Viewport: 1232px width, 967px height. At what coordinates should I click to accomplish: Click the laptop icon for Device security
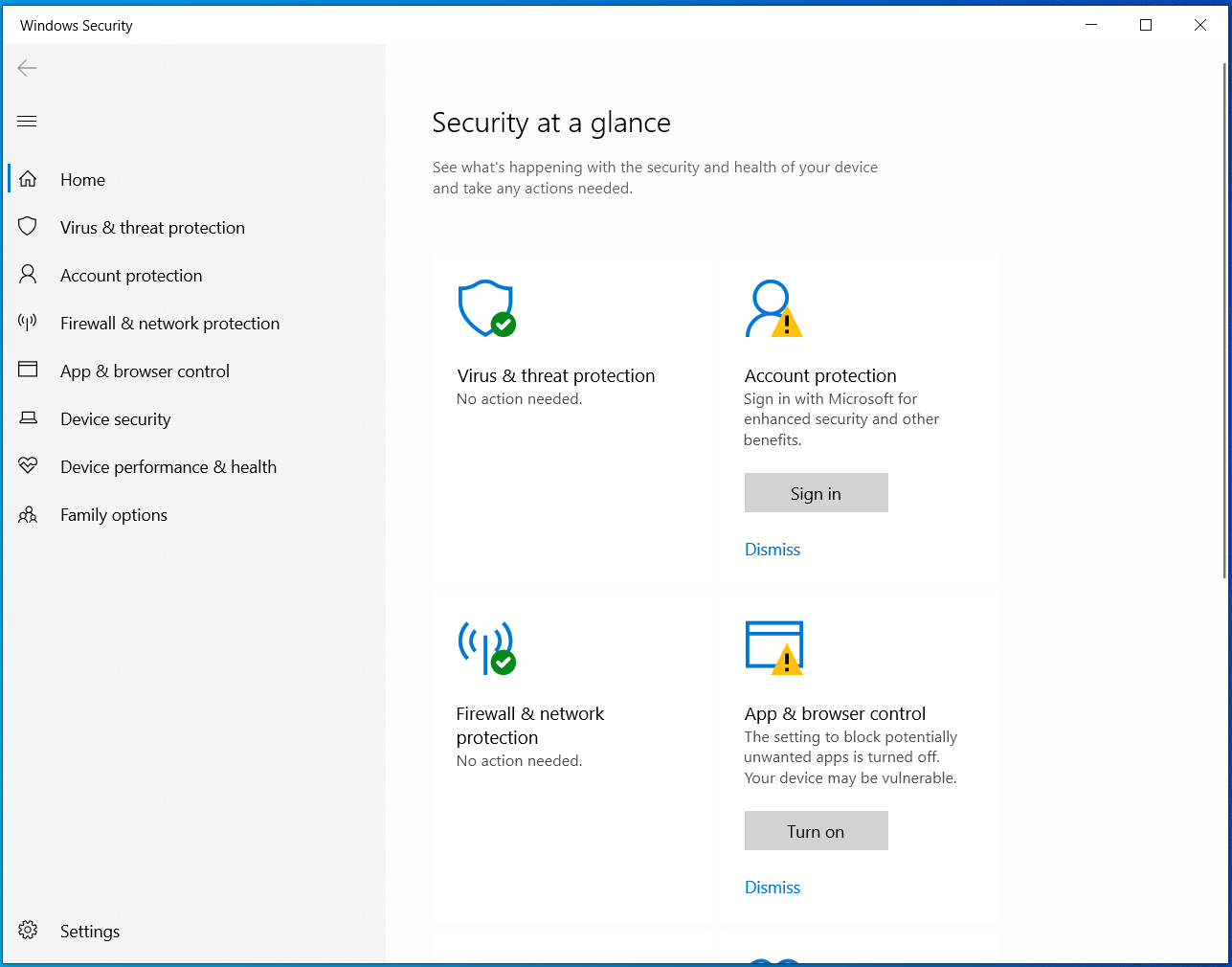click(28, 418)
